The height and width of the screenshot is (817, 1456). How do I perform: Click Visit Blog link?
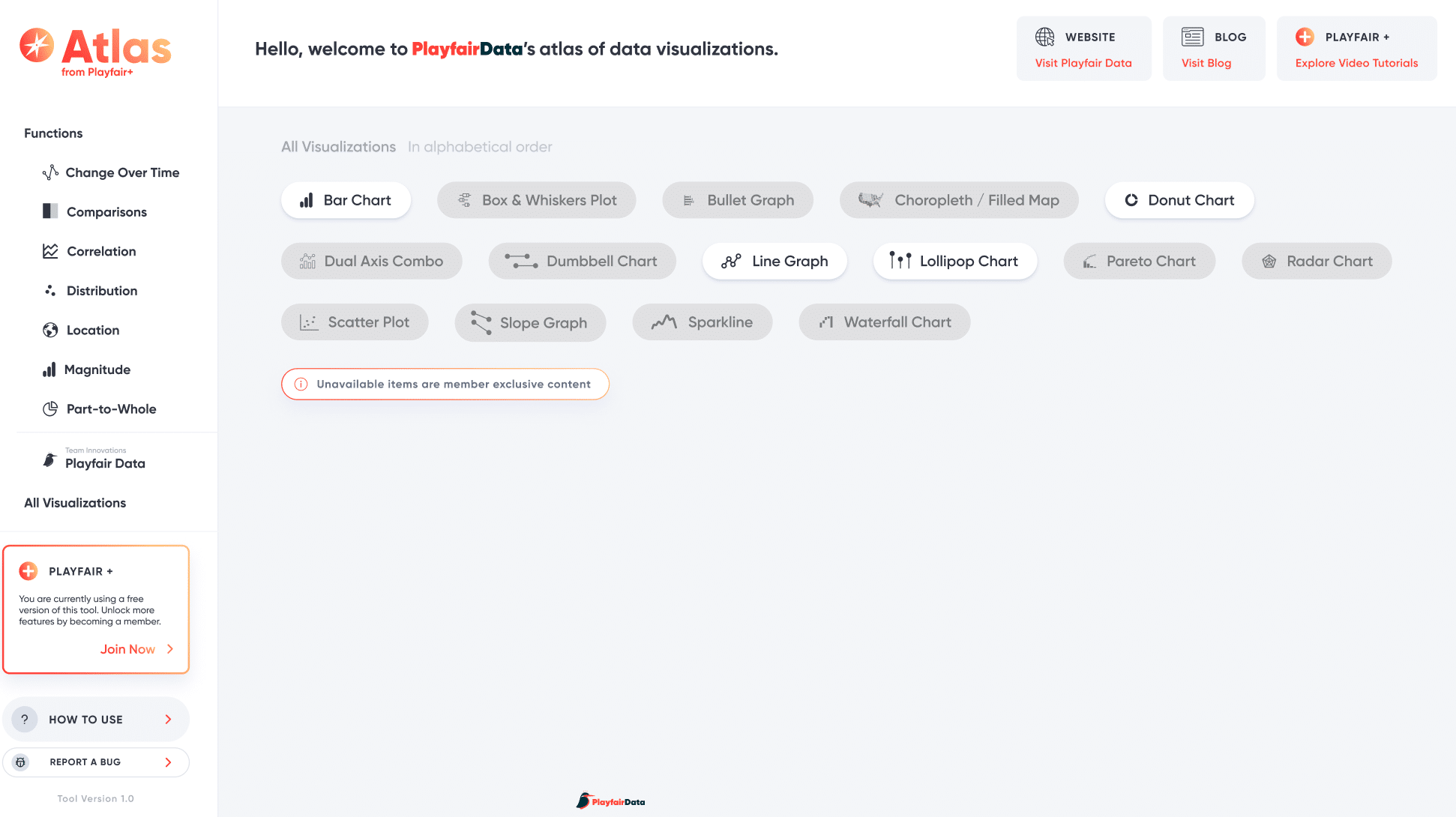(1206, 63)
